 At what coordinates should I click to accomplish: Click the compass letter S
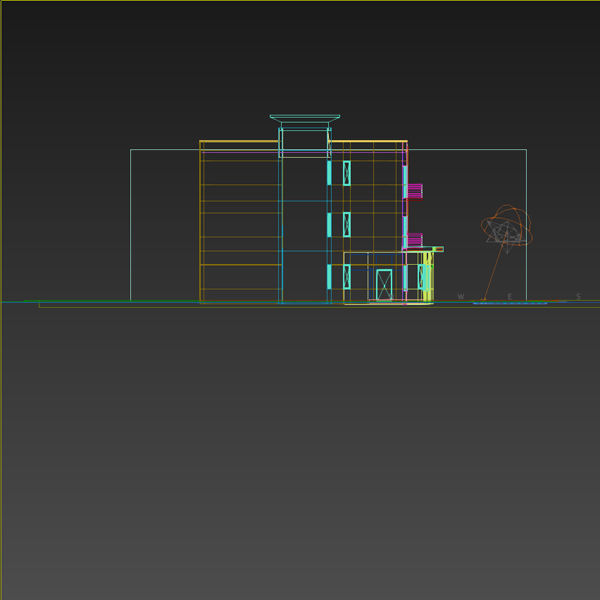[578, 297]
